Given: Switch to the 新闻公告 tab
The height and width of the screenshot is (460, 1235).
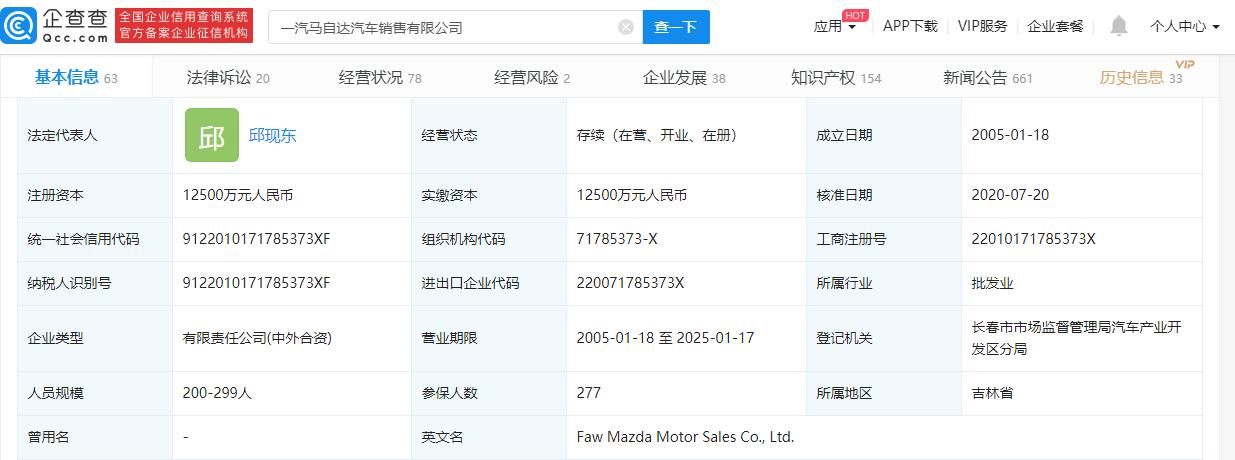Looking at the screenshot, I should coord(988,77).
